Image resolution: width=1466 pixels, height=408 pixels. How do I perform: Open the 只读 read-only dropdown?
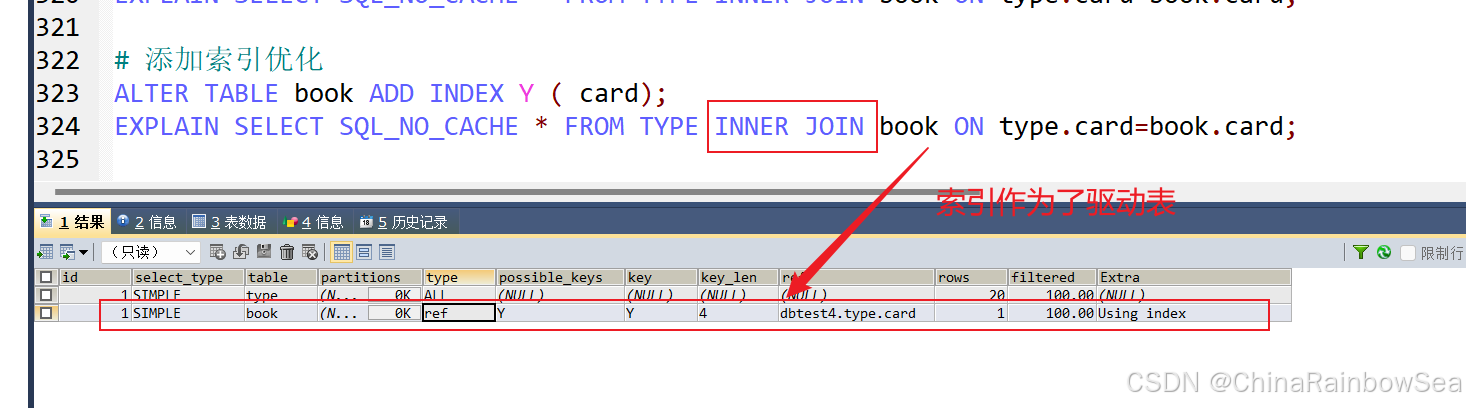(x=151, y=252)
